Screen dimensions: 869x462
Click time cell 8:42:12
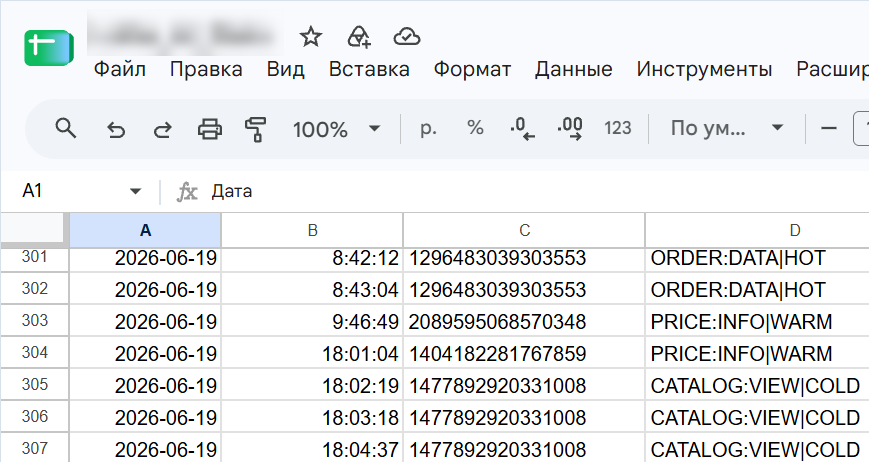[312, 259]
